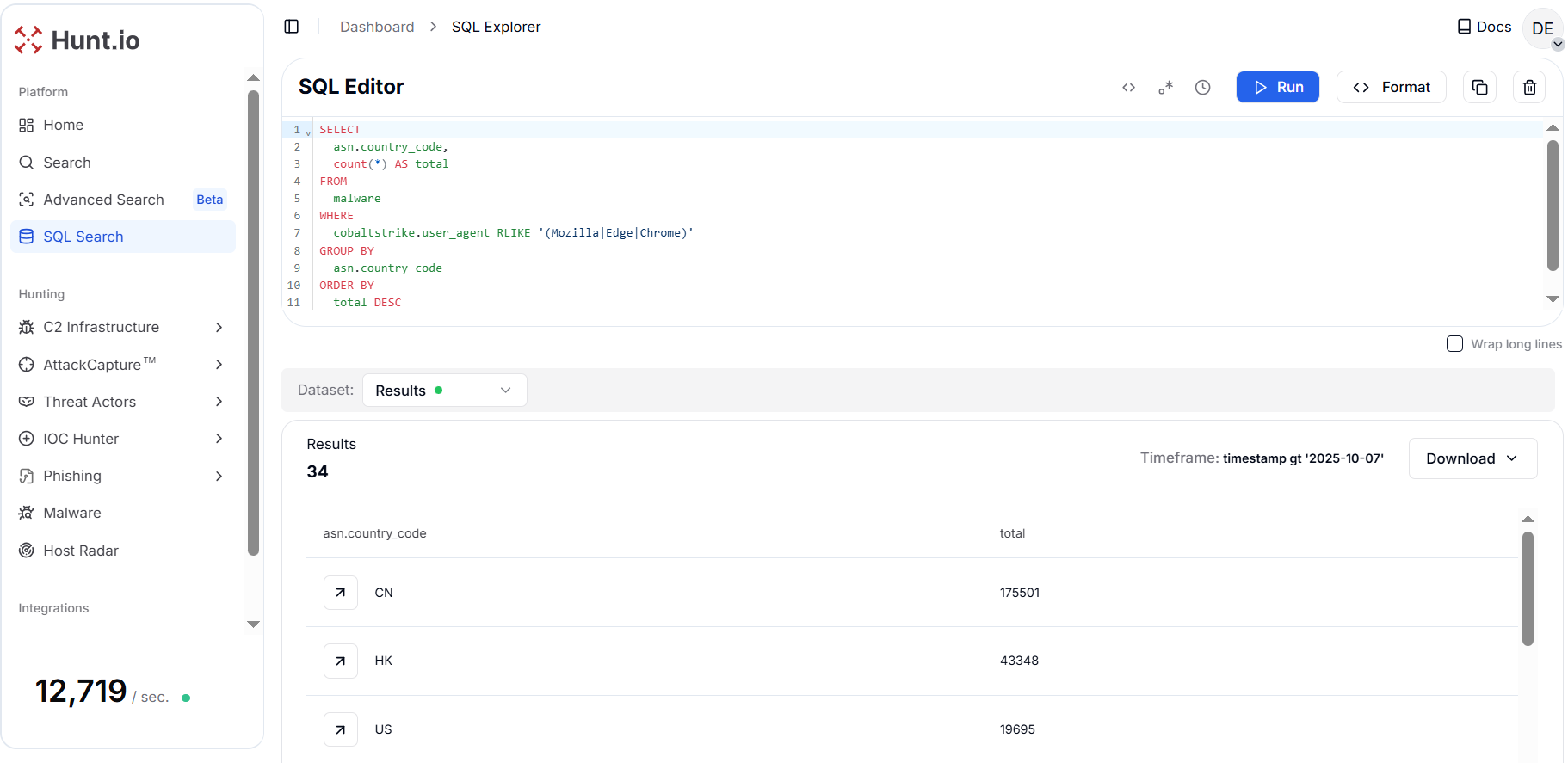Format the SQL query

pyautogui.click(x=1392, y=87)
